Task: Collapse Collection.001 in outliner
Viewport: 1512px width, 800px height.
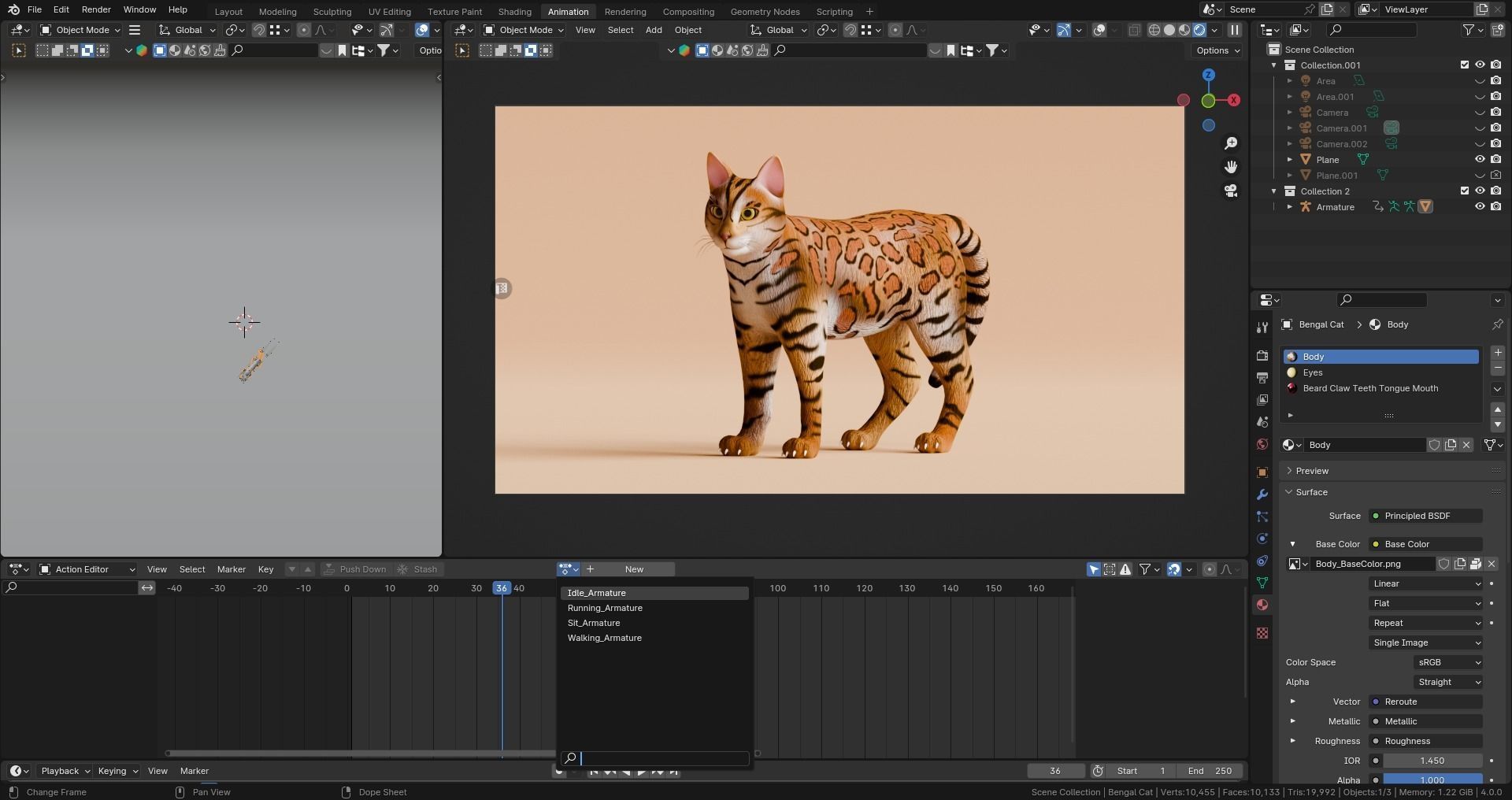Action: 1274,65
